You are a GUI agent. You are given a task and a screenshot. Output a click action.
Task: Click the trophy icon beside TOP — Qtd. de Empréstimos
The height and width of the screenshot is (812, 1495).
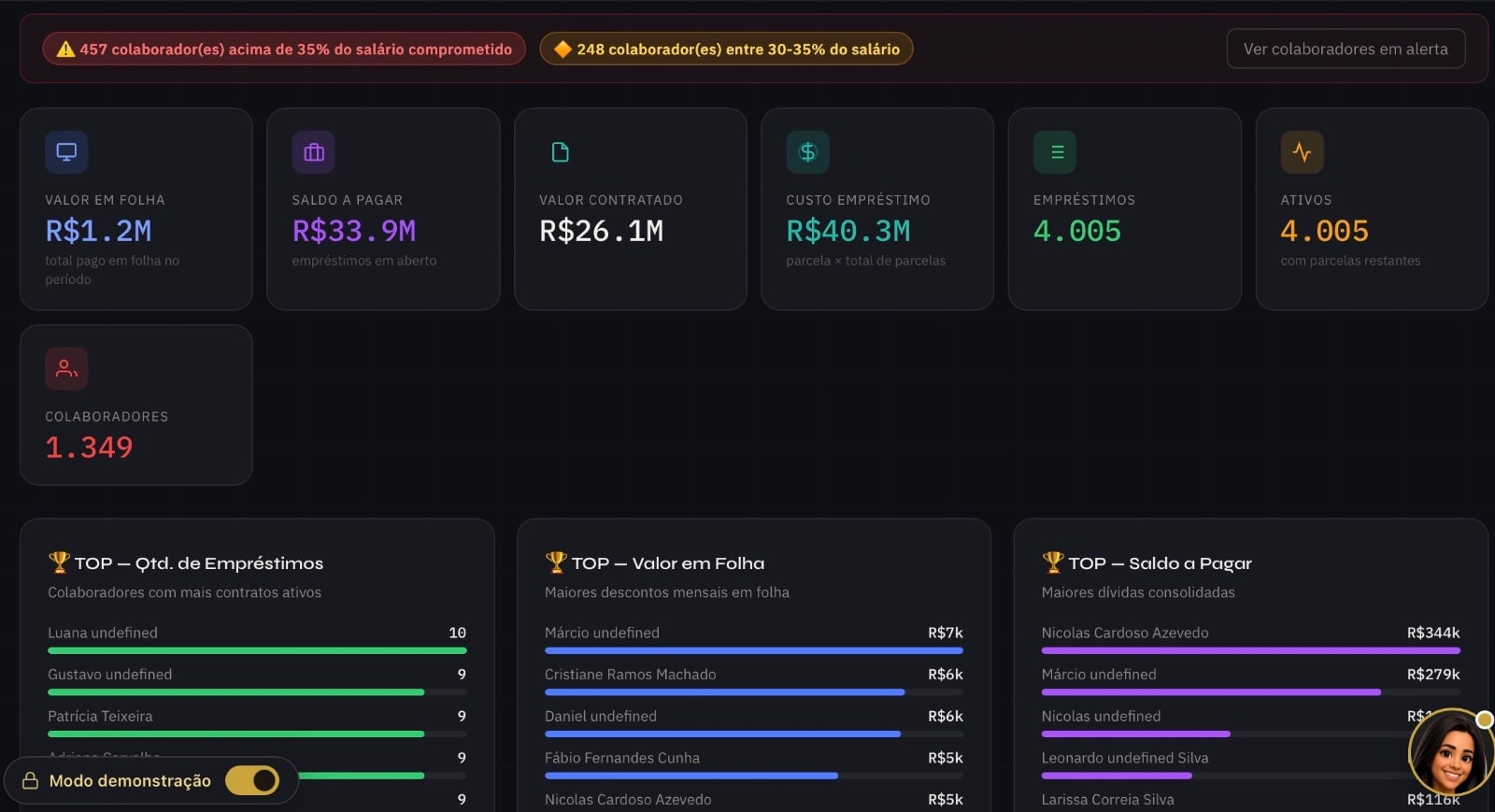pos(59,562)
